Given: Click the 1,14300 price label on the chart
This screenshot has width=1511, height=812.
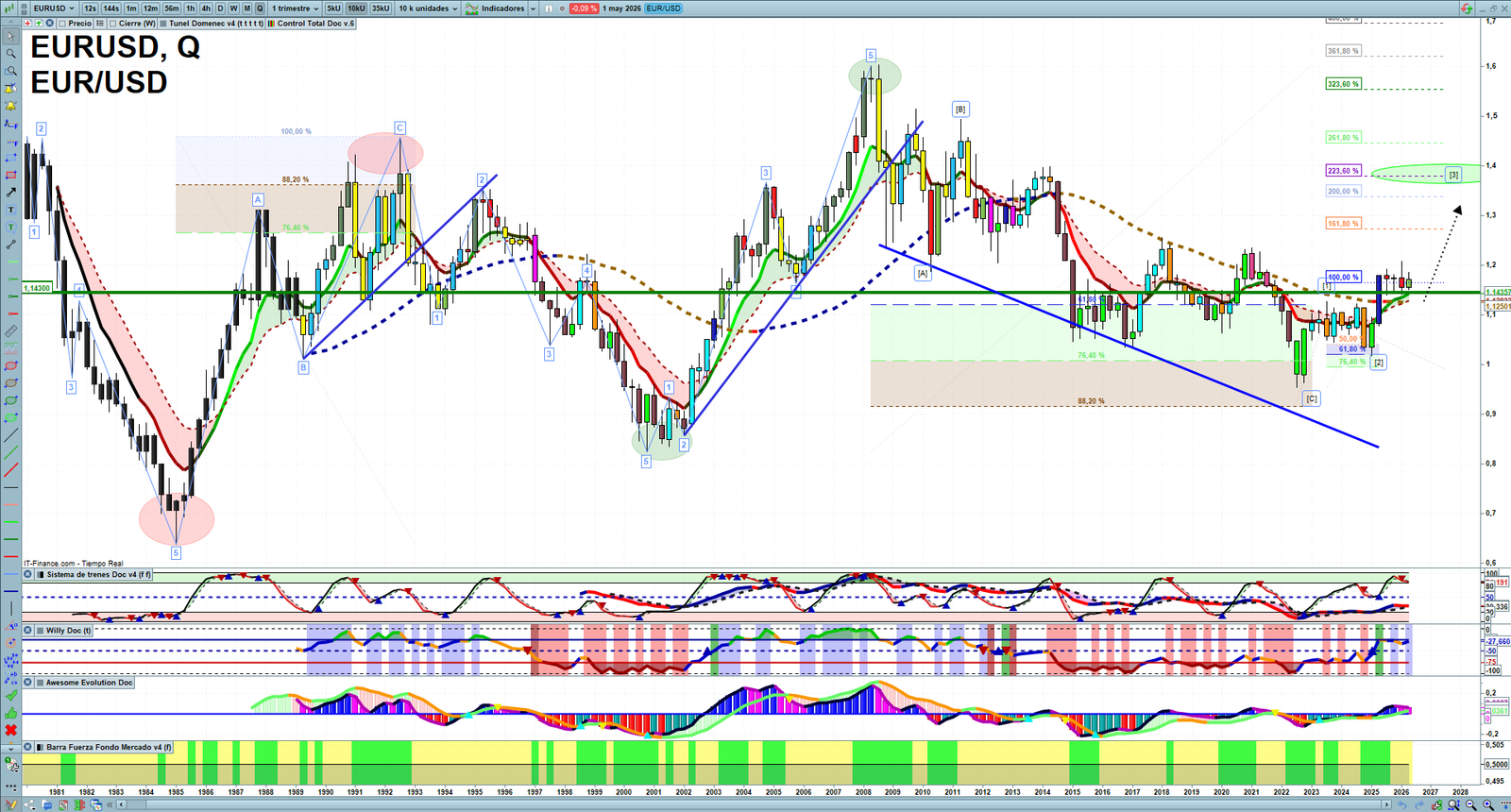Looking at the screenshot, I should [x=37, y=288].
